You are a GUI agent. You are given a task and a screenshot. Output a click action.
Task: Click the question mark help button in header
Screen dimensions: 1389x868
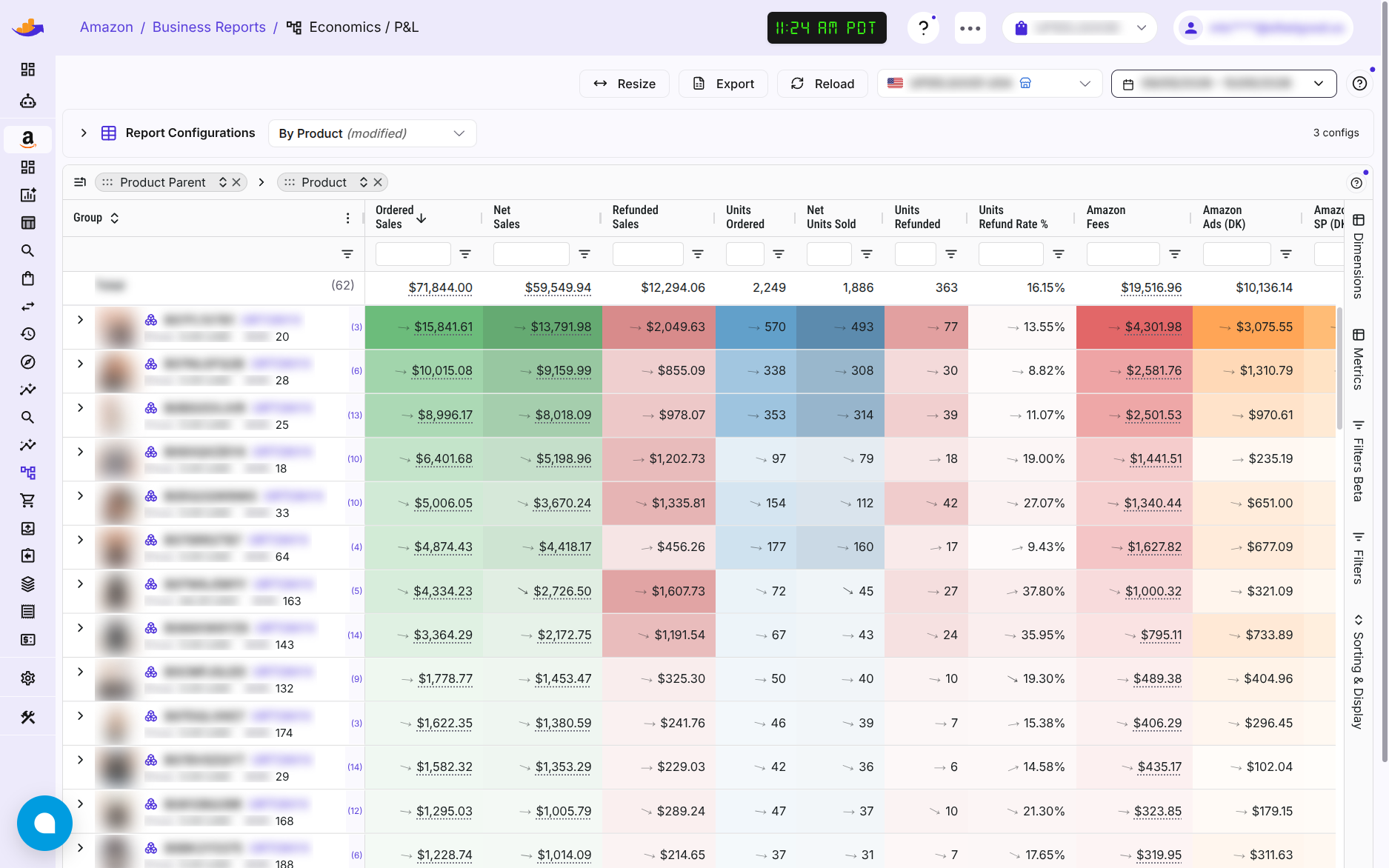coord(923,28)
